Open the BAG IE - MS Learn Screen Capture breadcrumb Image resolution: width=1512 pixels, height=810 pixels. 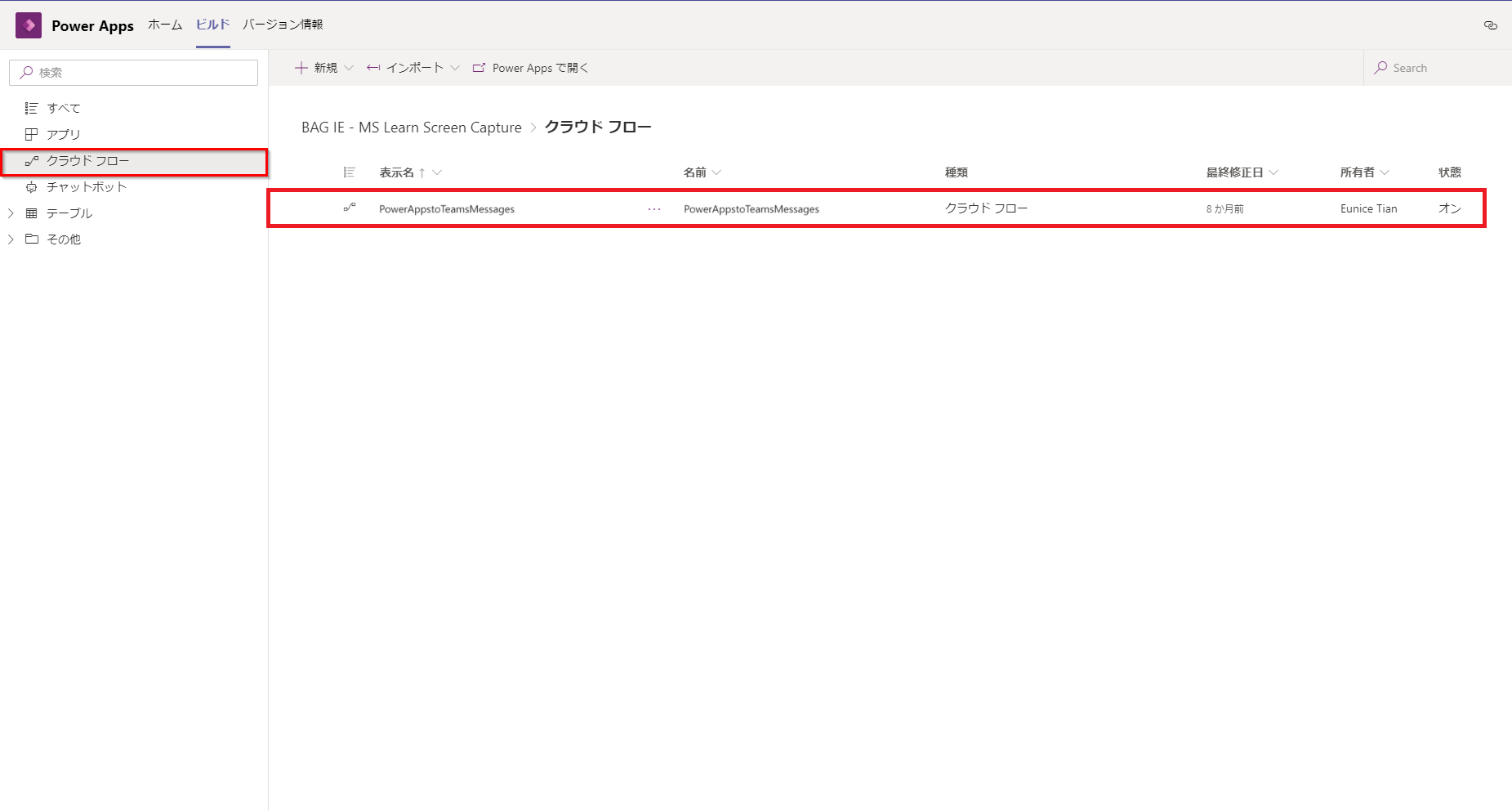point(412,128)
